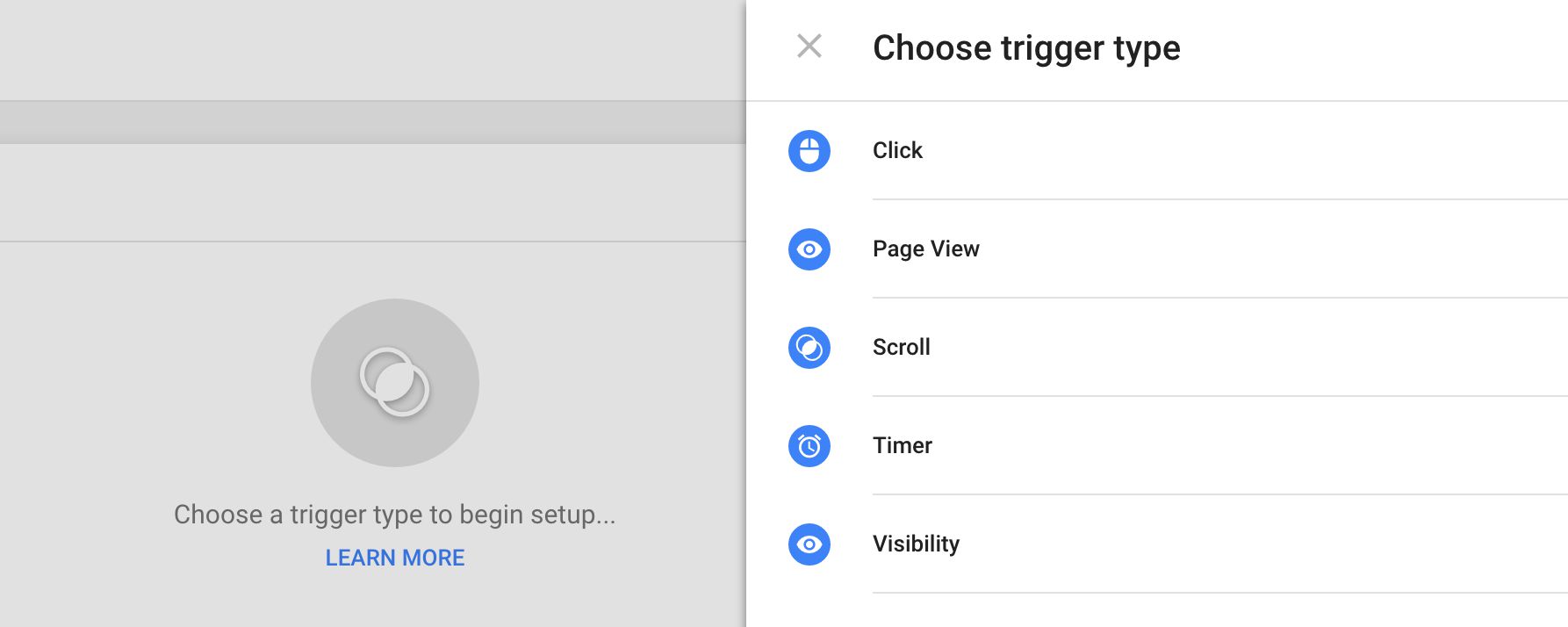Click the blank panel area beneath the Visibility row

[x=1157, y=610]
